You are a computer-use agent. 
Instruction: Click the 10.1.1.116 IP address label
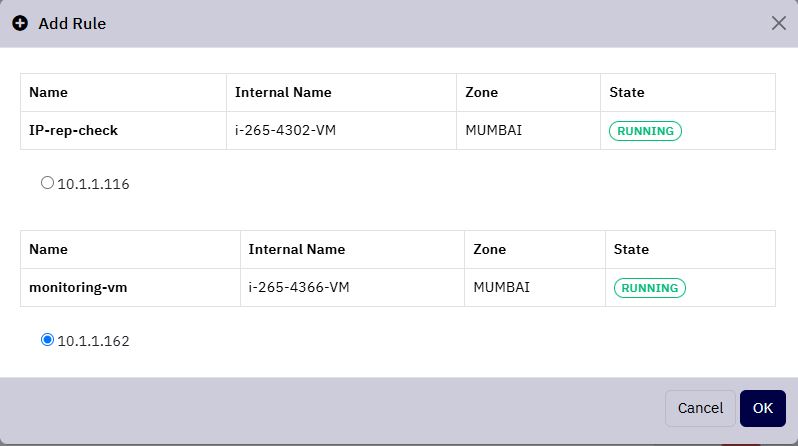[x=93, y=184]
